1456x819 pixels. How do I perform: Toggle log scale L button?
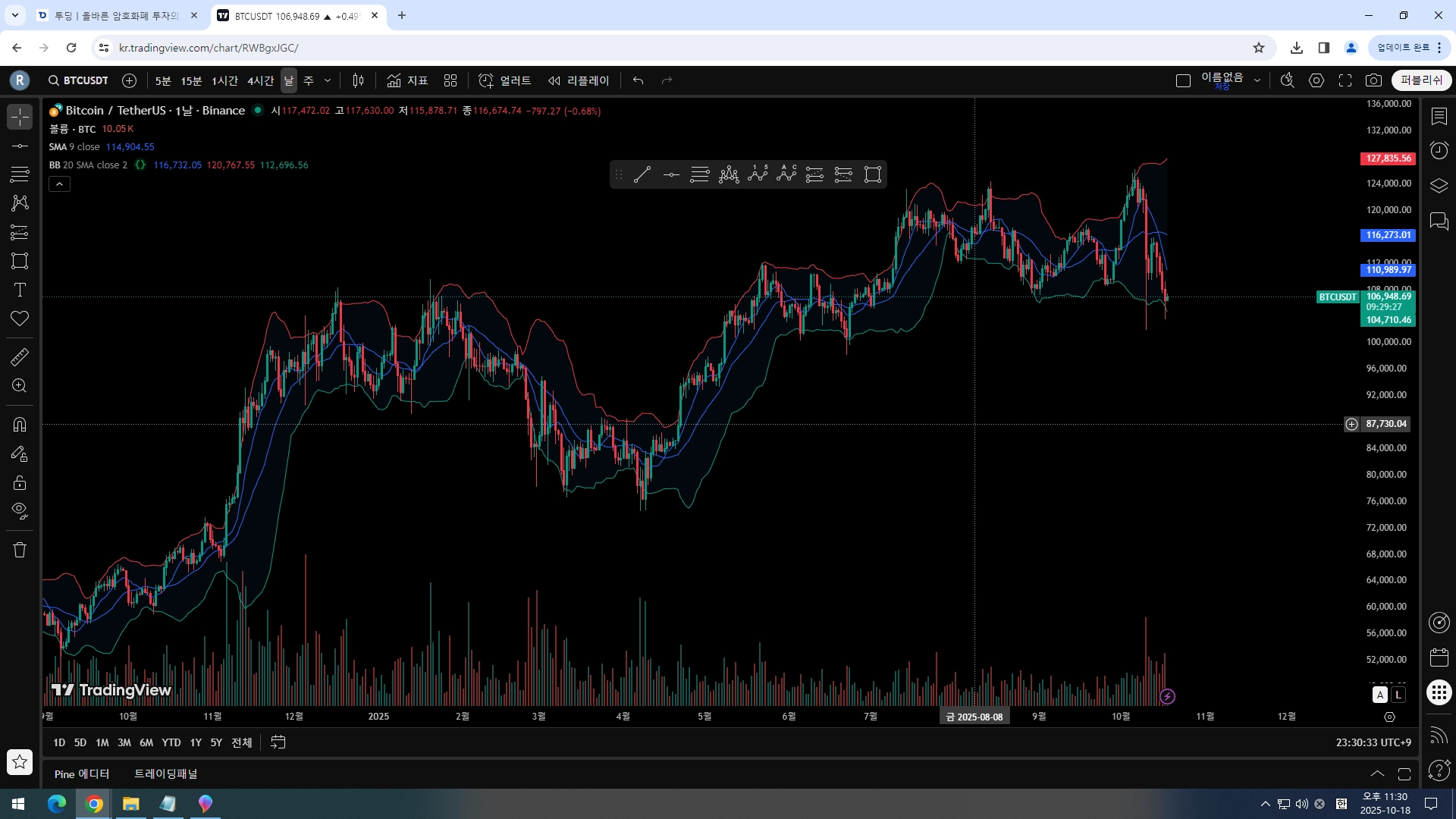tap(1398, 695)
